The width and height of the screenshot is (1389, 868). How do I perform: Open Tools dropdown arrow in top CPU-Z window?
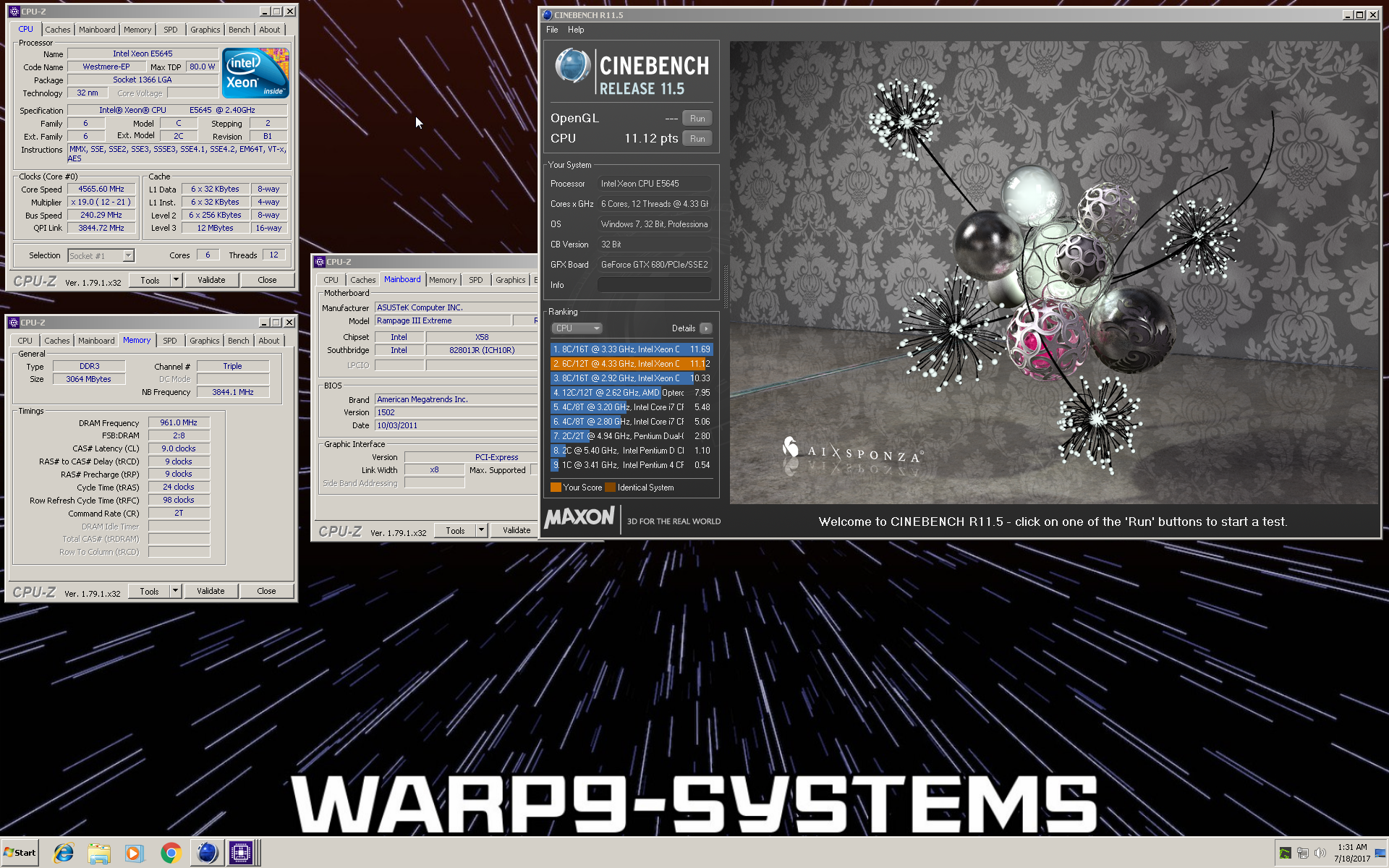pyautogui.click(x=176, y=280)
